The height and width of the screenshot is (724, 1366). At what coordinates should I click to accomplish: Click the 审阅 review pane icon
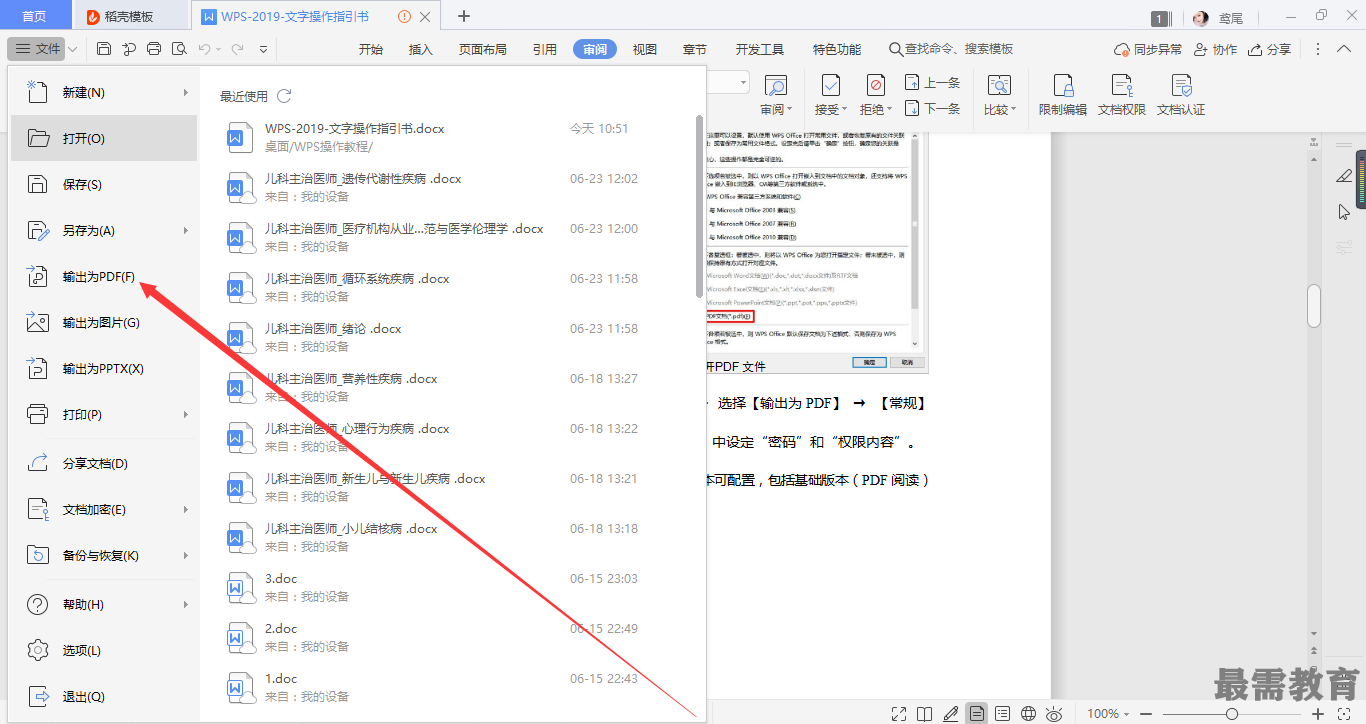775,86
